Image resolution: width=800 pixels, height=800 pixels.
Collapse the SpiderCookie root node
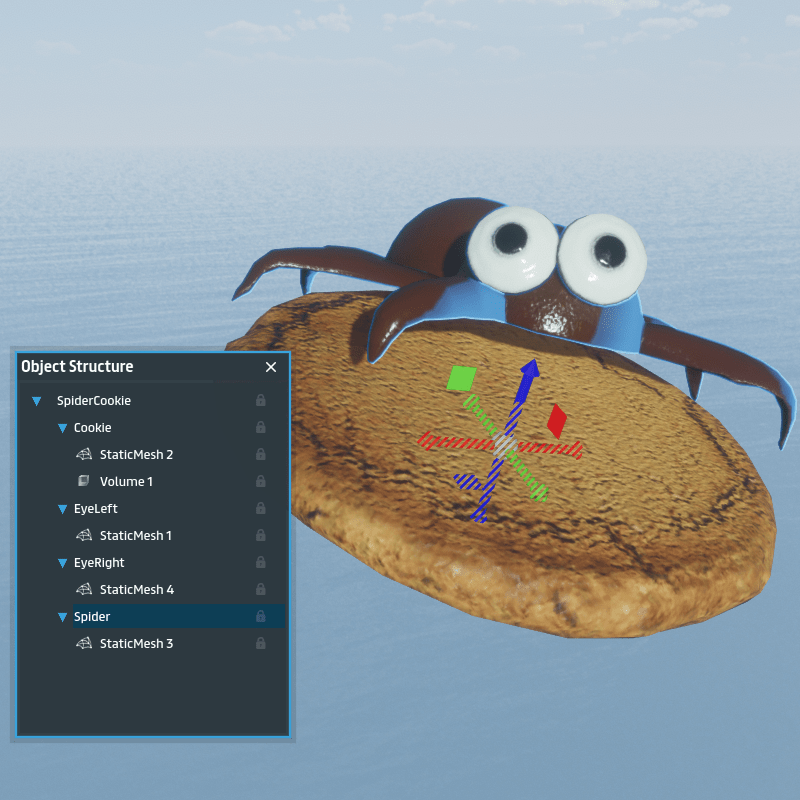point(37,401)
